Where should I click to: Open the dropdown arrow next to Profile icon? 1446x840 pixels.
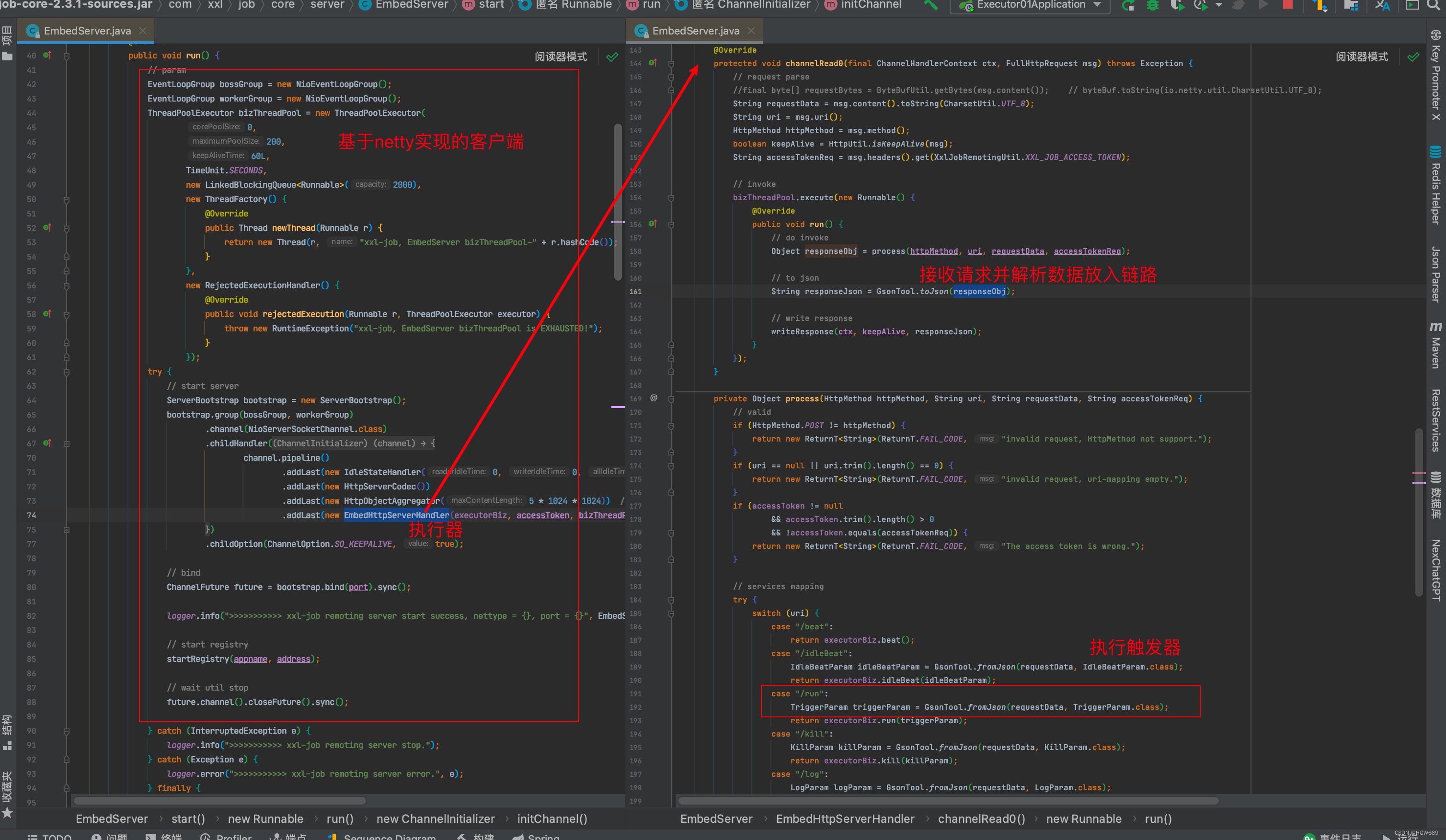[1219, 5]
